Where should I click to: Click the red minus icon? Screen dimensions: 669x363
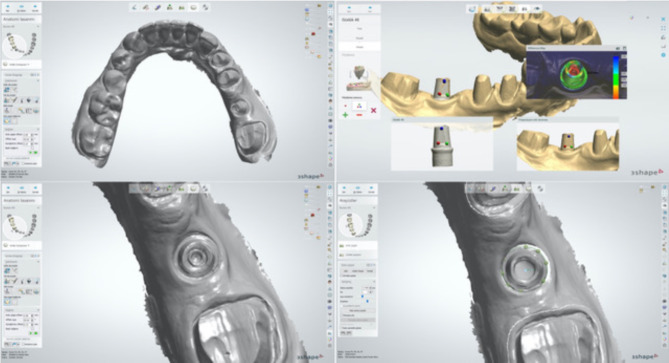359,115
